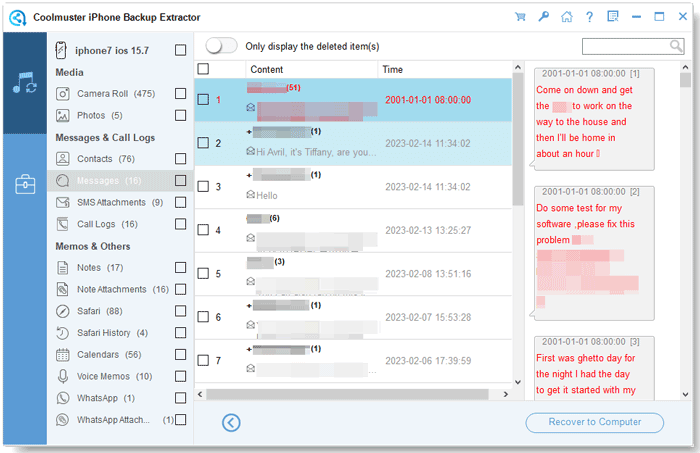Check the Camera Roll checkbox
Image resolution: width=700 pixels, height=453 pixels.
[180, 94]
